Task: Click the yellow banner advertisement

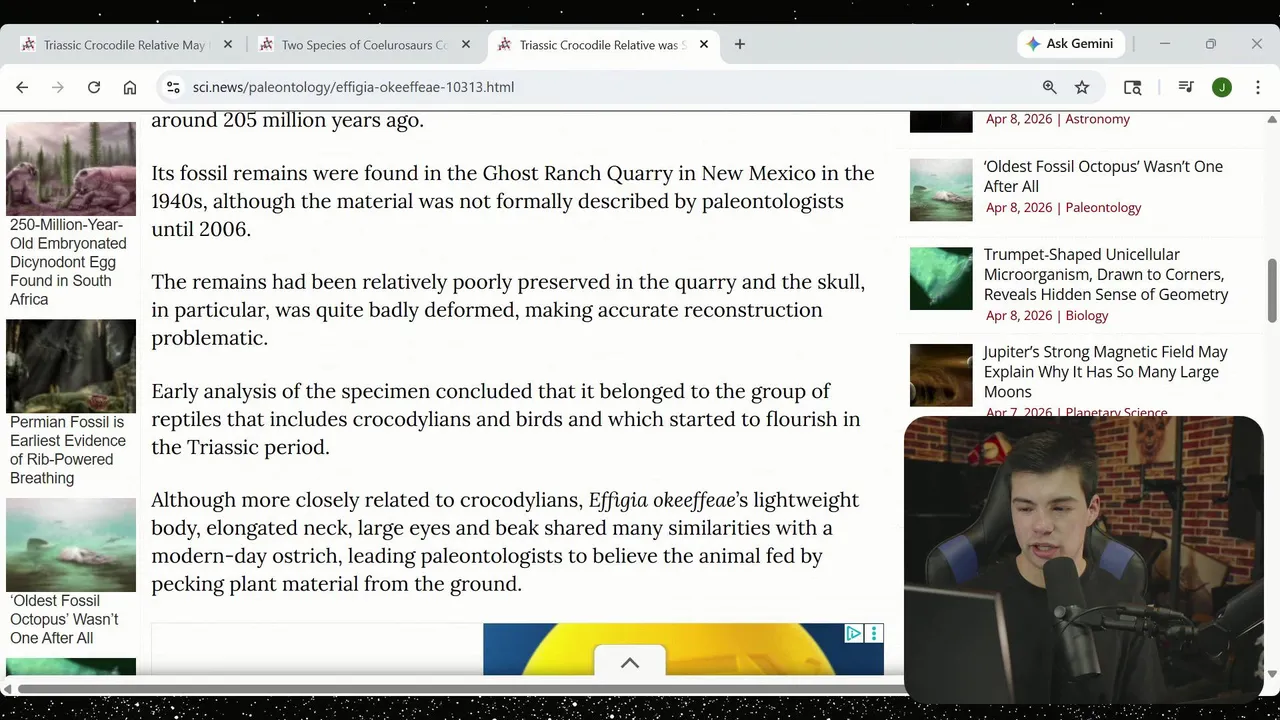Action: point(683,649)
